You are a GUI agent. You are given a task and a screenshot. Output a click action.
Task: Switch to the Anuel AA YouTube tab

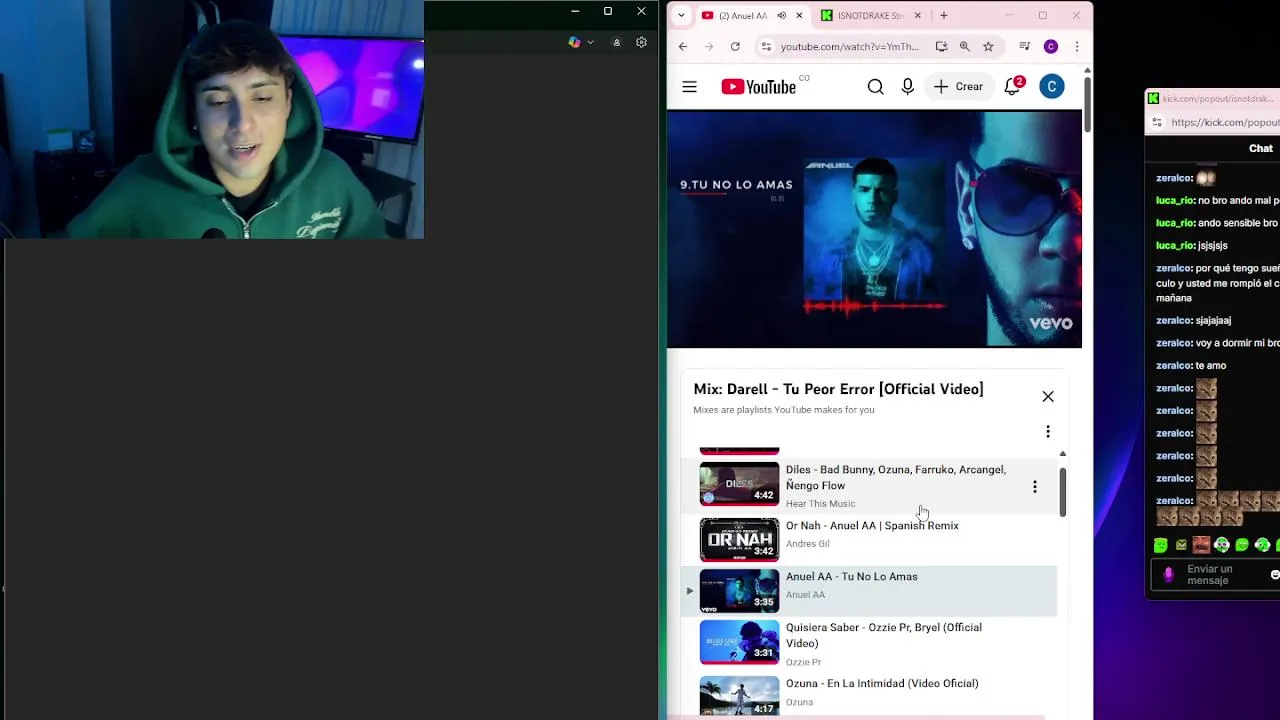click(742, 15)
